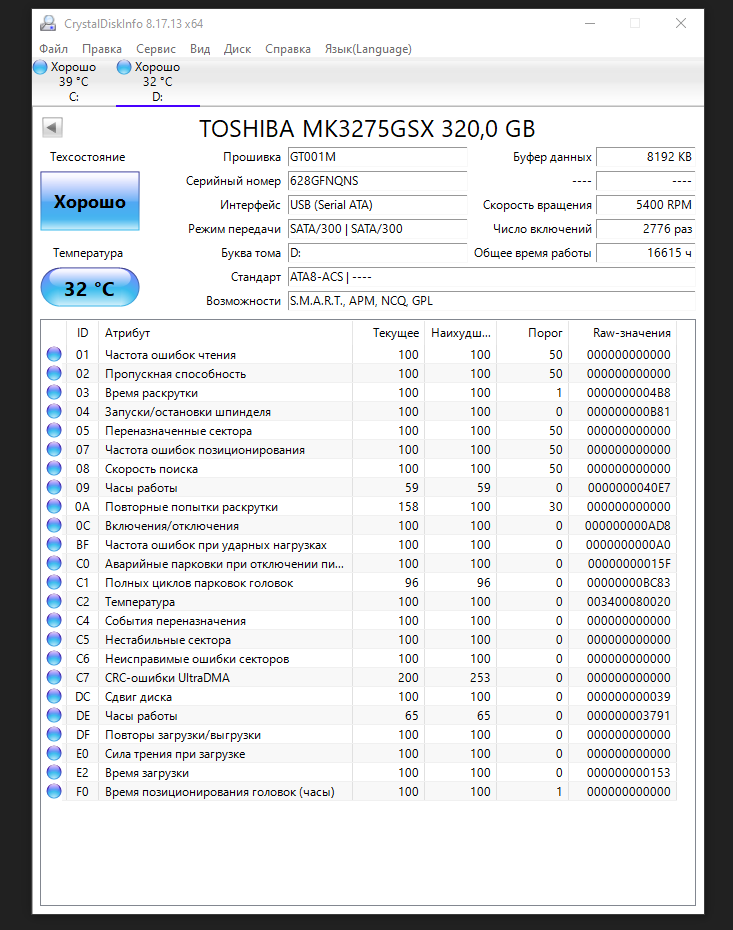Click raw value 003400080020 in temperature row
The image size is (733, 930).
pyautogui.click(x=629, y=601)
